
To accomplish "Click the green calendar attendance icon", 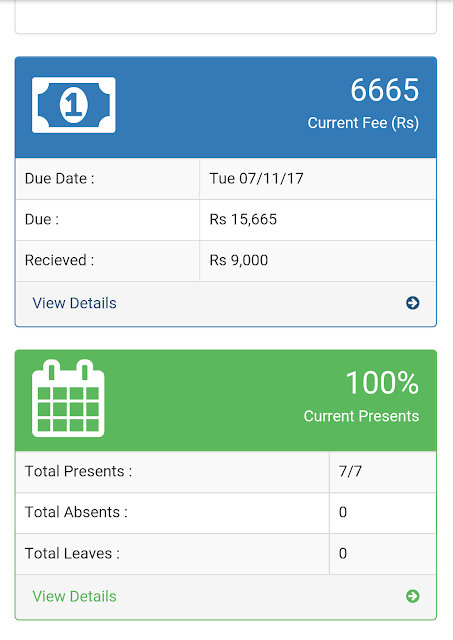I will click(x=68, y=398).
